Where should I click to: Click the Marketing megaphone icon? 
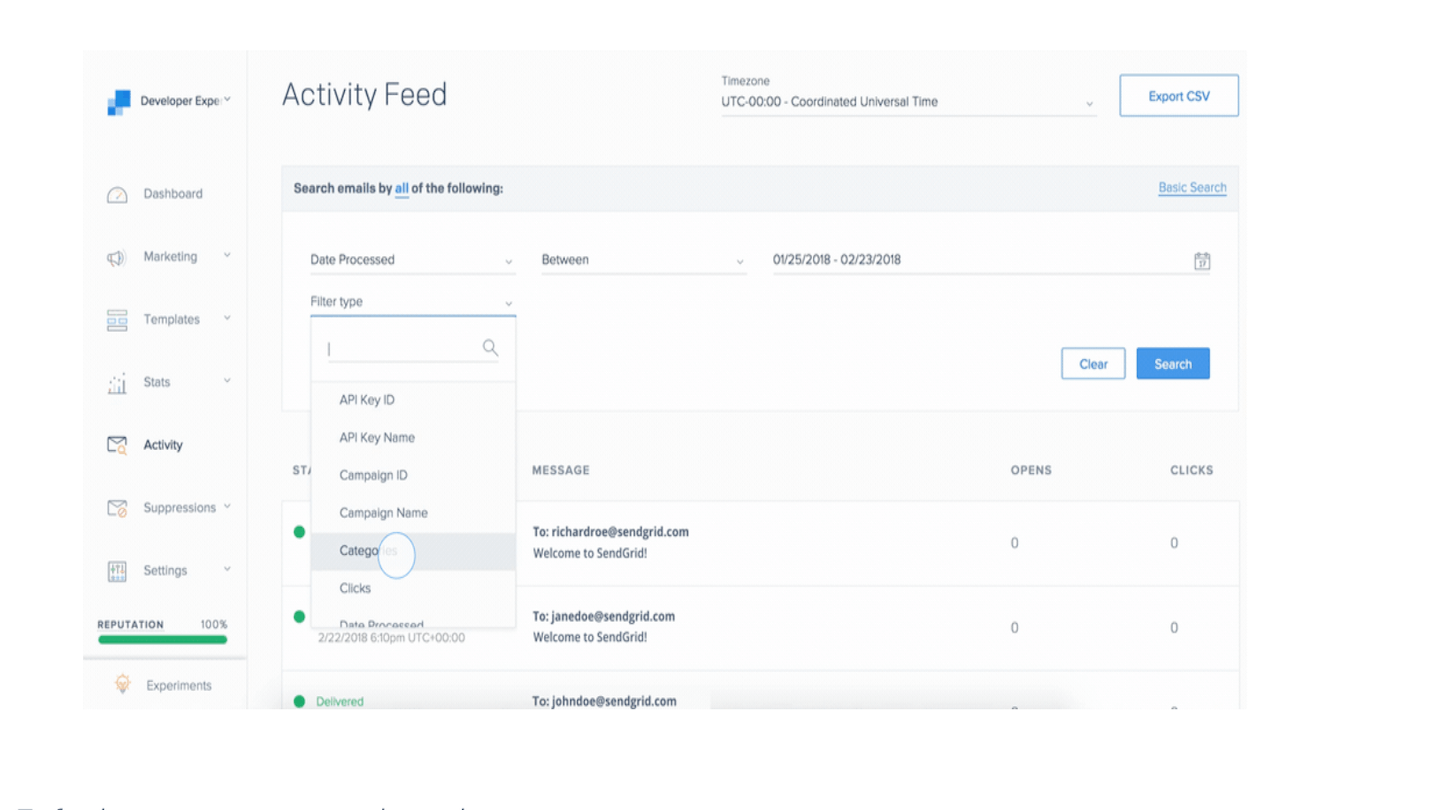point(117,258)
